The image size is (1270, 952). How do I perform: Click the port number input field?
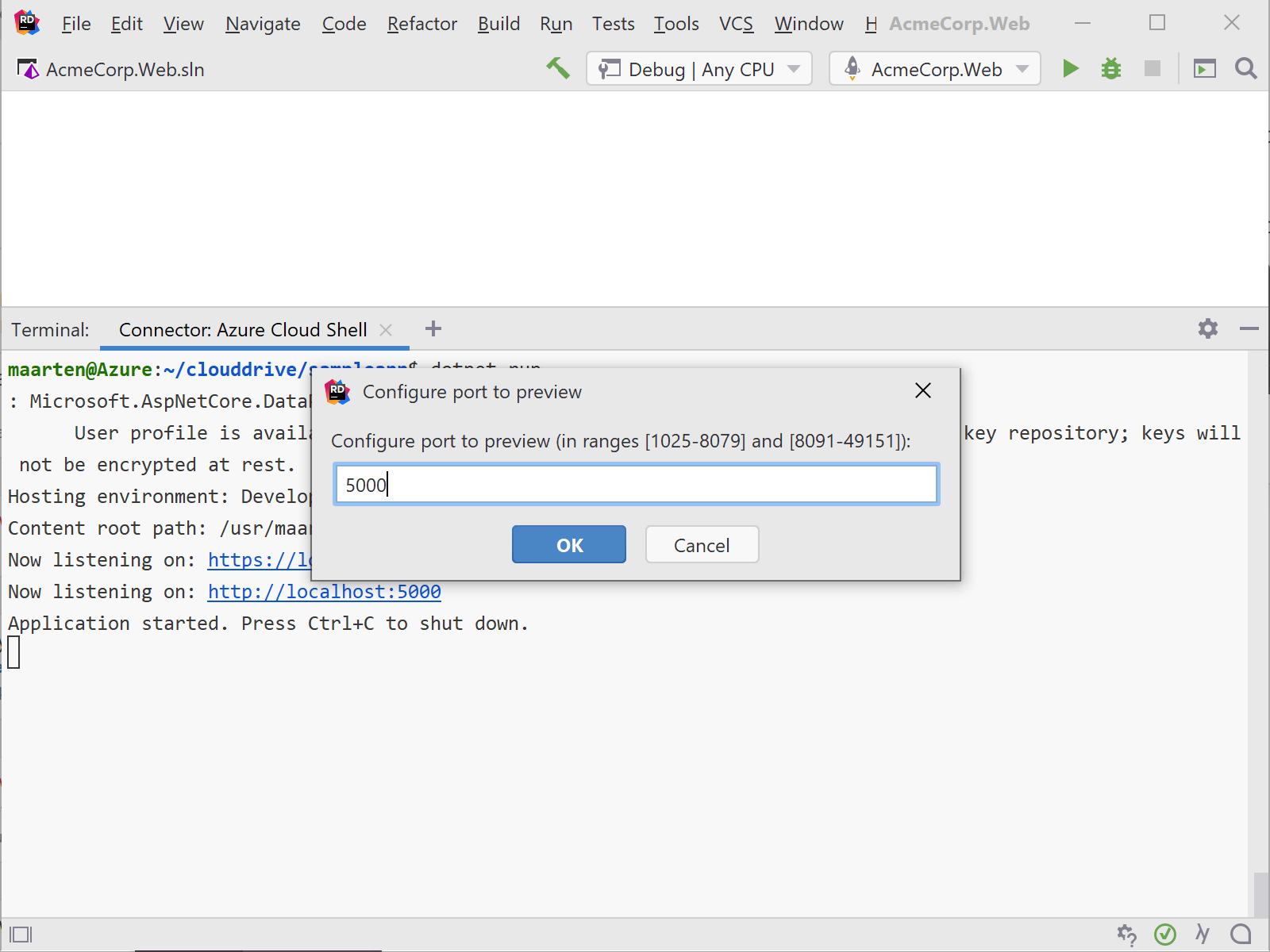tap(637, 484)
